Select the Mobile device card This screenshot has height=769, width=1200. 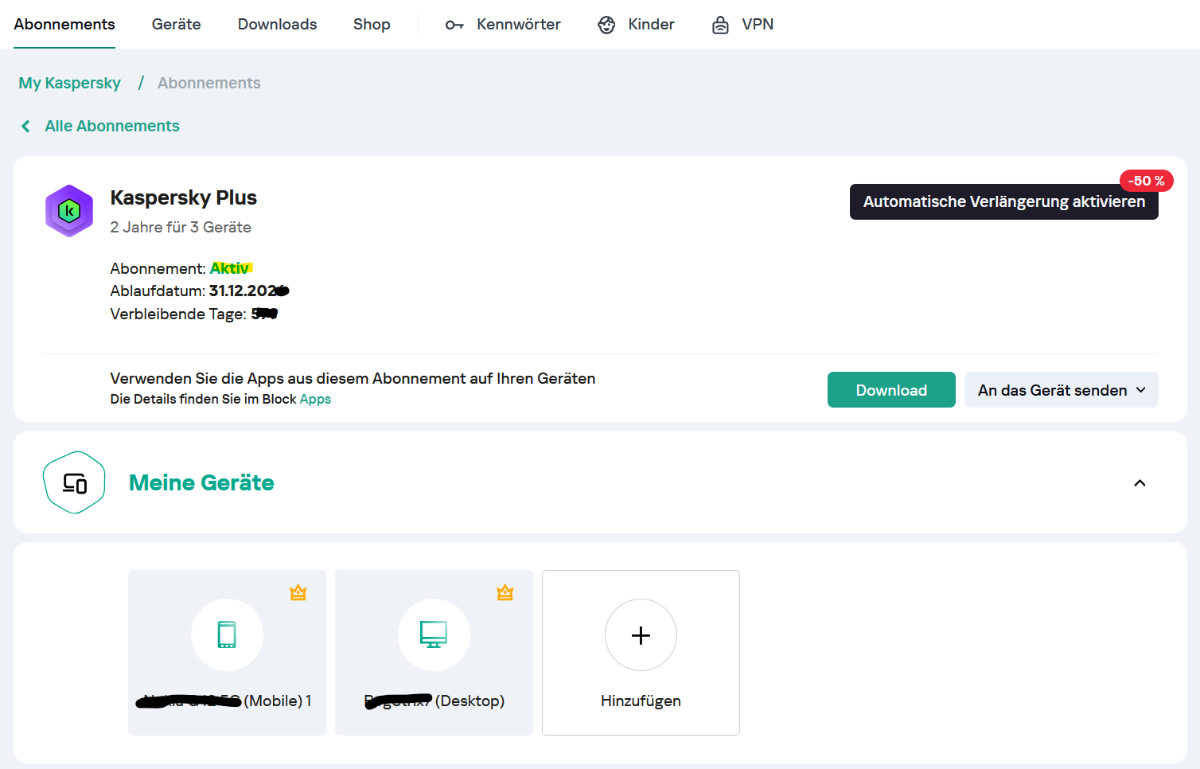coord(227,653)
